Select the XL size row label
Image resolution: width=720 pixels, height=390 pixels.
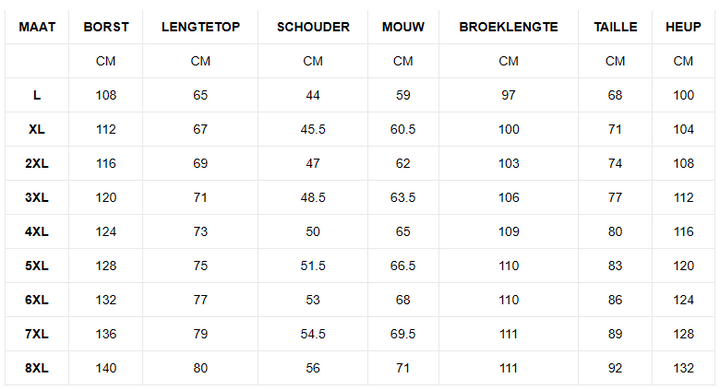(37, 130)
